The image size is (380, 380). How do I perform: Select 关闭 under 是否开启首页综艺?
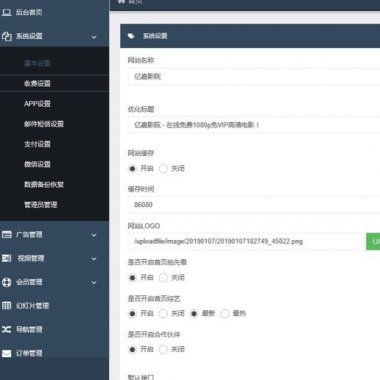(163, 313)
